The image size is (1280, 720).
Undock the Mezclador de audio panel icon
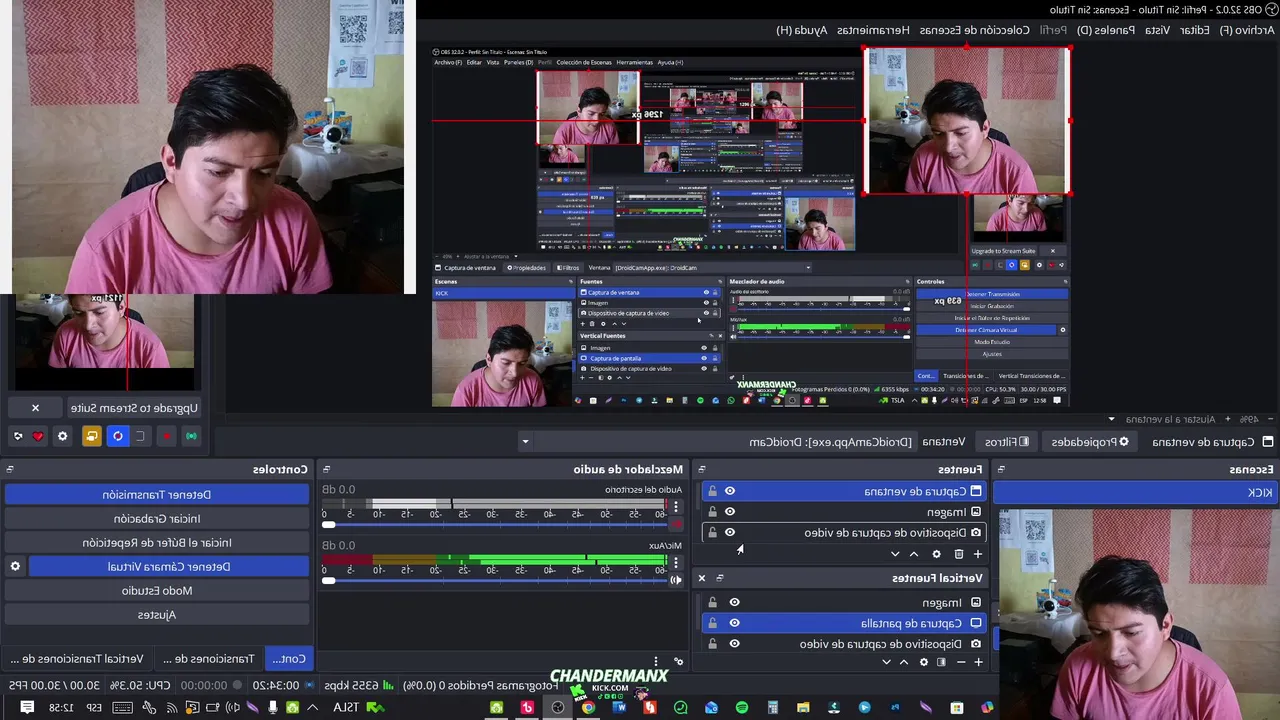pos(327,469)
